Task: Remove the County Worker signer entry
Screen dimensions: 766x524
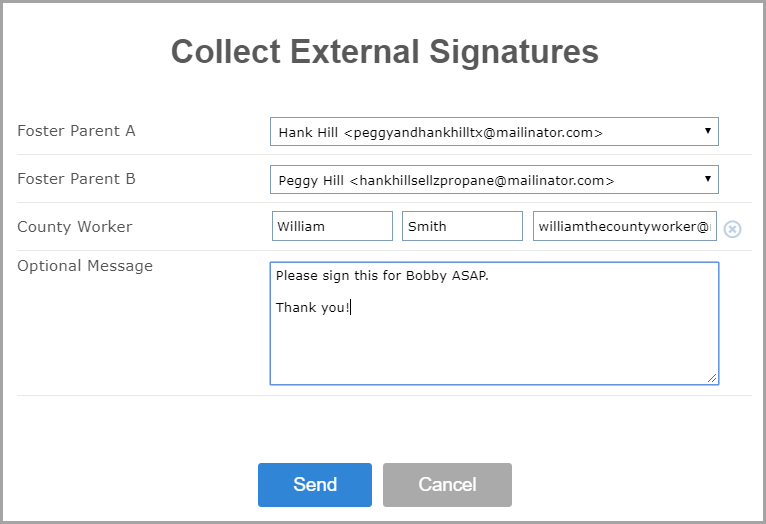Action: coord(732,229)
